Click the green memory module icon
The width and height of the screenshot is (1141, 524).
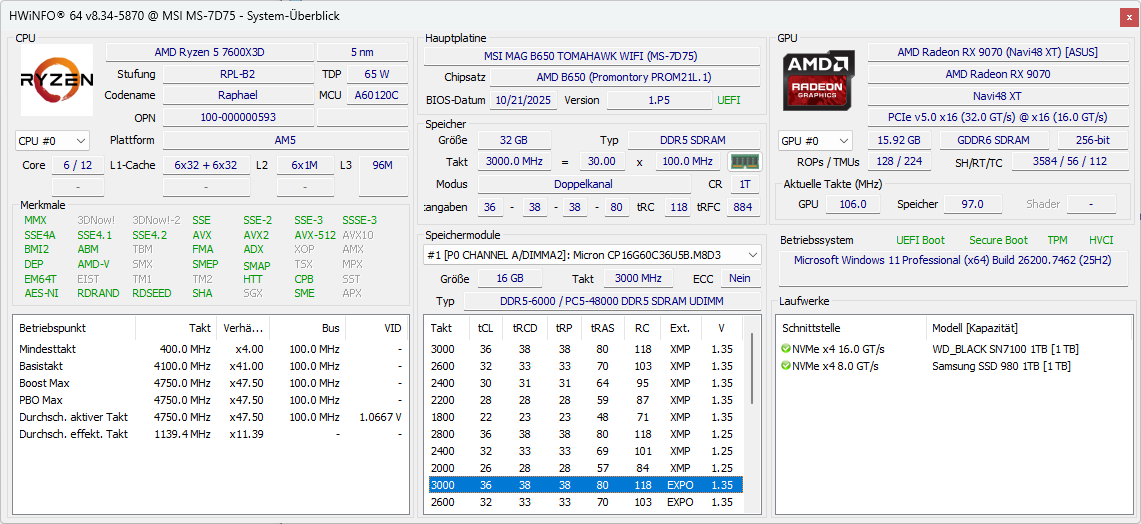click(x=744, y=162)
